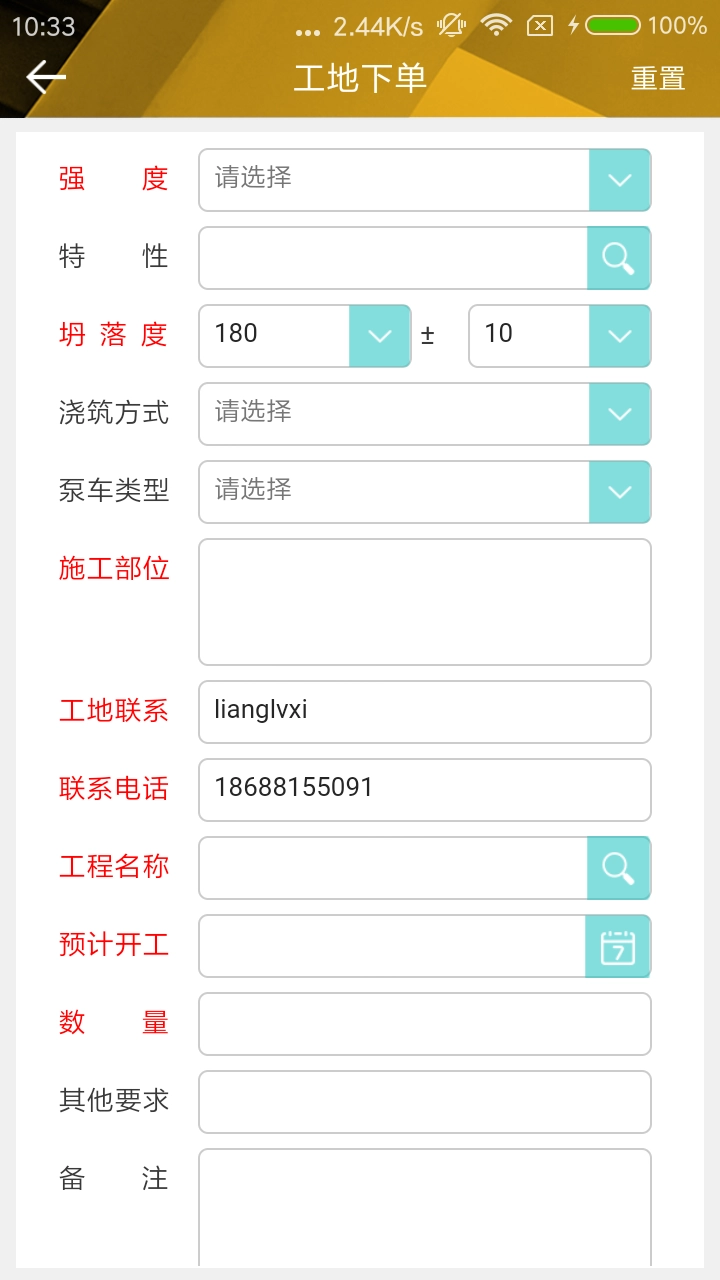Open the 坍落度 180 value dropdown
The height and width of the screenshot is (1280, 720).
[x=379, y=336]
